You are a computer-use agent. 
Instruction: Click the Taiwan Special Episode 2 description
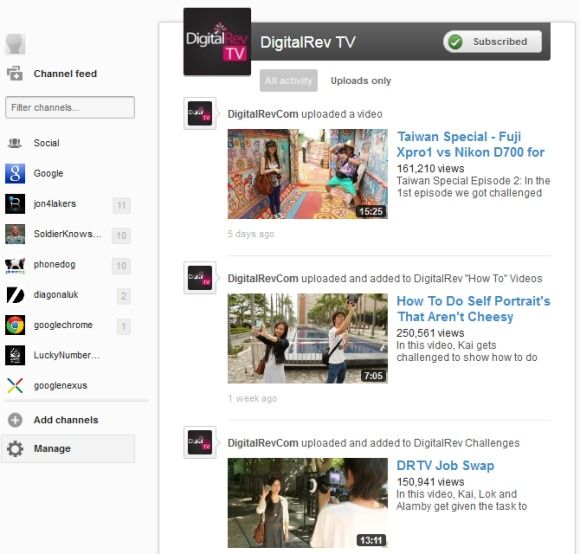point(473,187)
